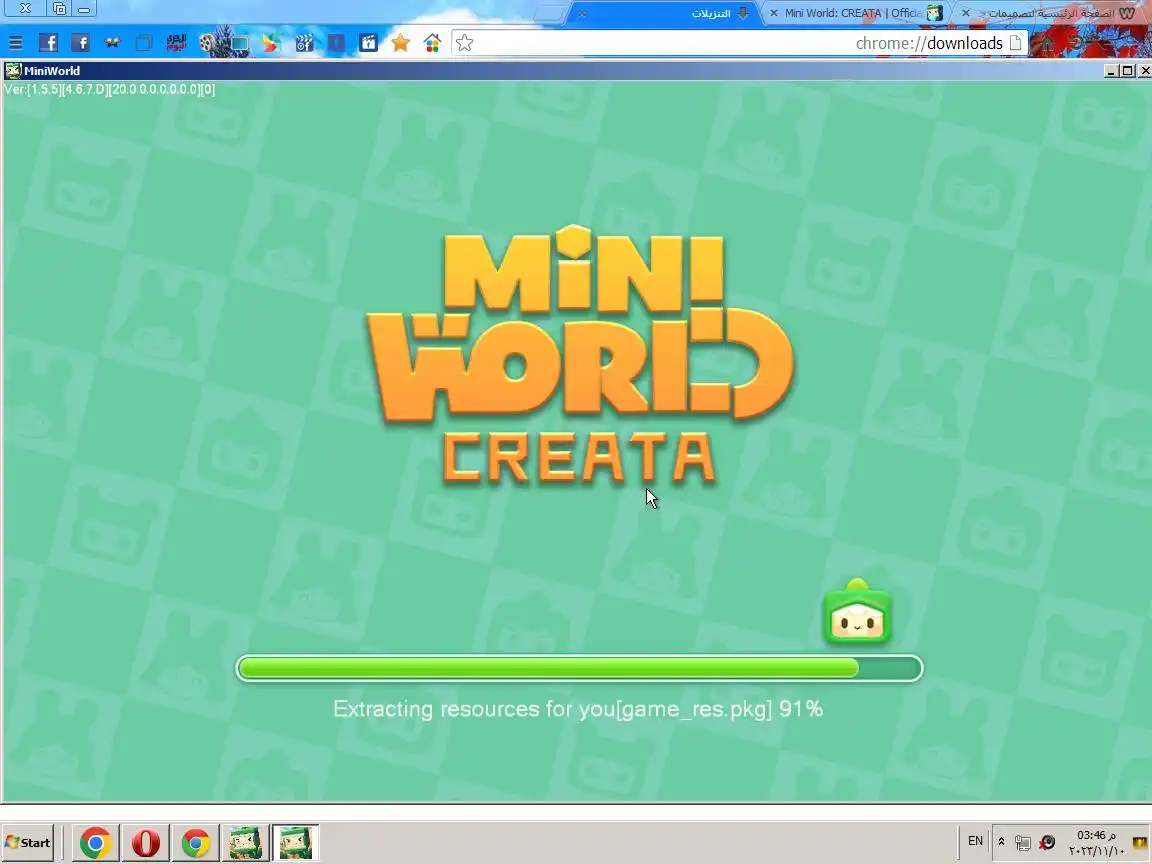Switch to the inactive MiniWorld taskbar item

pos(245,843)
